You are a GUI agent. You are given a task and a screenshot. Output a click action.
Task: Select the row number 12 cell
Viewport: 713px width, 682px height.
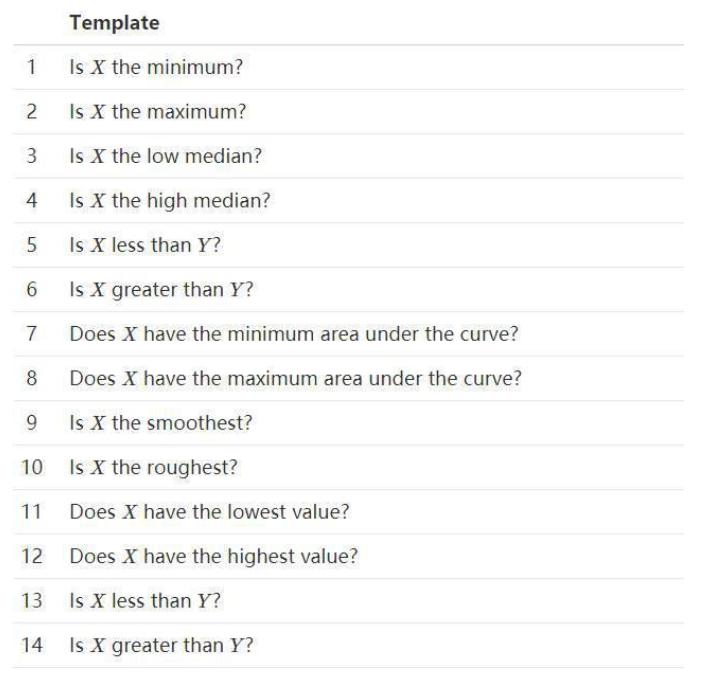32,556
